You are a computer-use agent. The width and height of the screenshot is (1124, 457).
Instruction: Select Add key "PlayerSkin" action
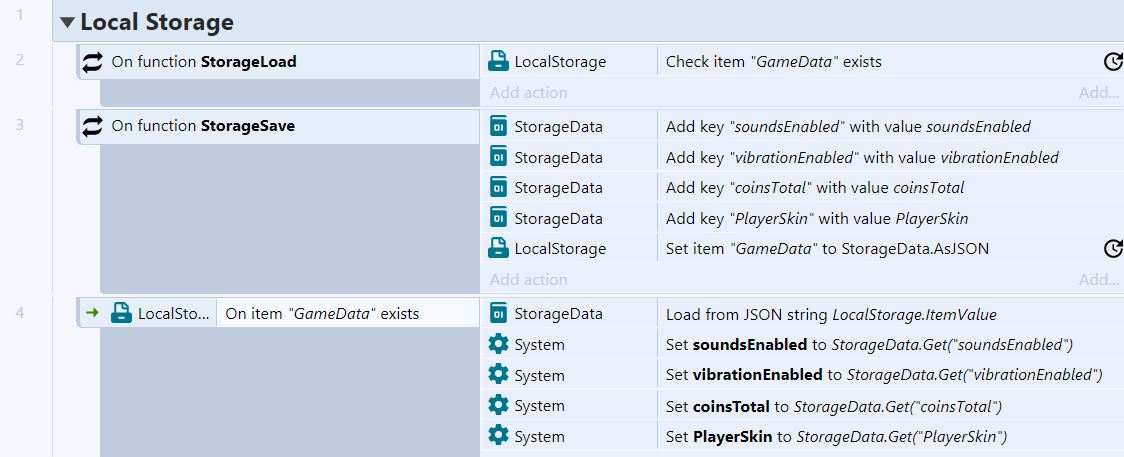point(817,218)
